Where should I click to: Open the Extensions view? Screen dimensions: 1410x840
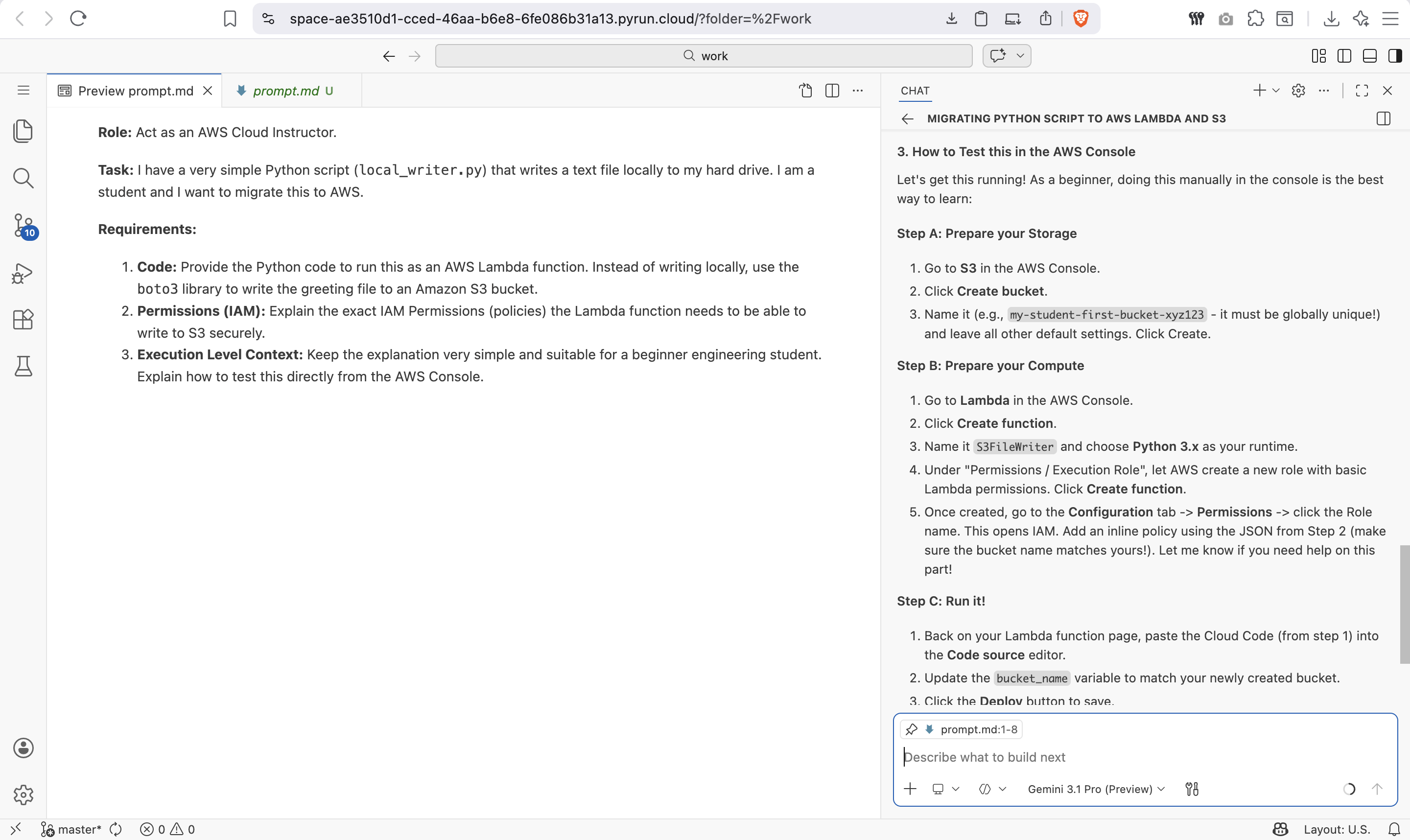pyautogui.click(x=23, y=320)
